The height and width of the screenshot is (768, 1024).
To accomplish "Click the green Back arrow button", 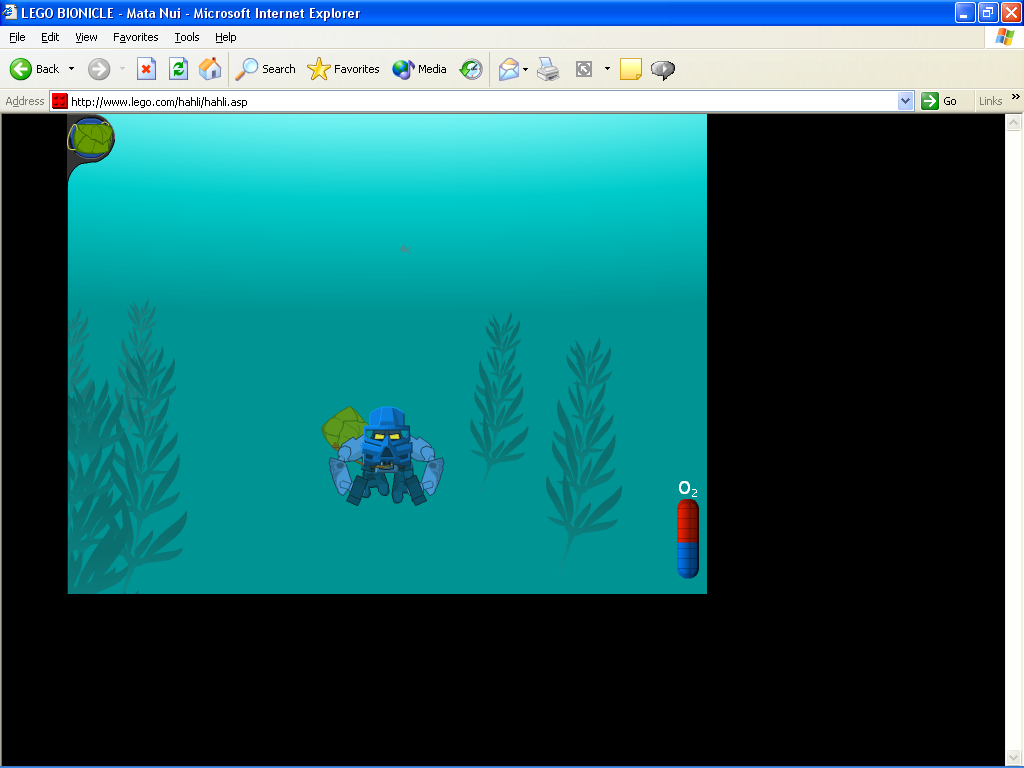I will (x=21, y=69).
